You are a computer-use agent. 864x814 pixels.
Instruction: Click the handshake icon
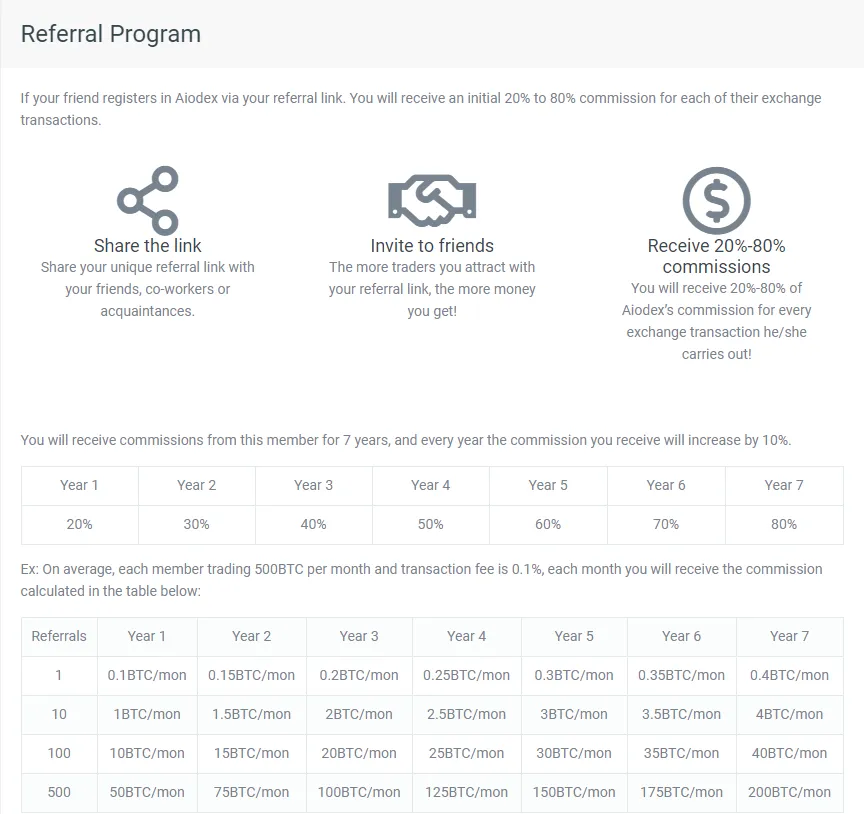[x=432, y=201]
